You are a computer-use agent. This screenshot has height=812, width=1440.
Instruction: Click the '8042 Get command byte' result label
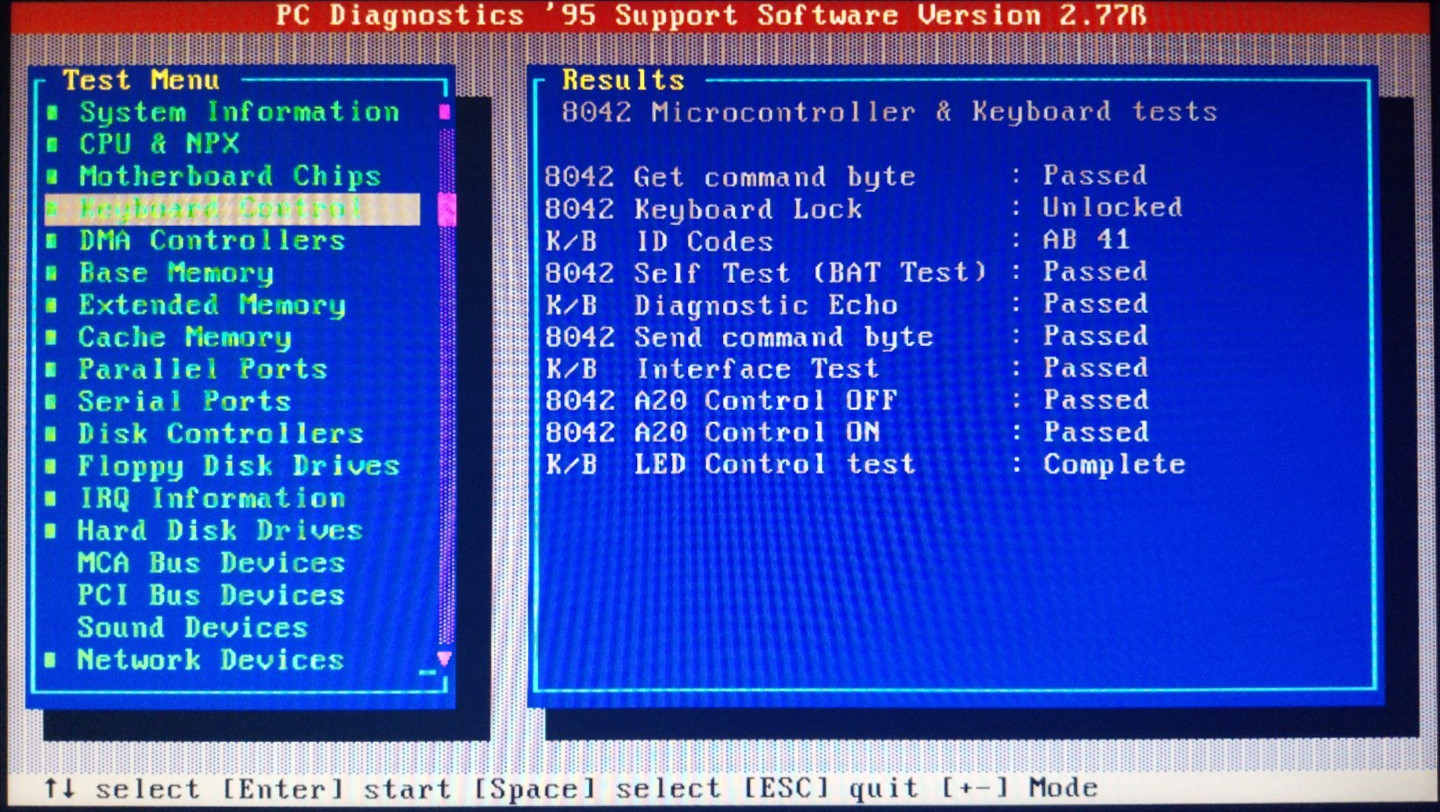pyautogui.click(x=730, y=177)
